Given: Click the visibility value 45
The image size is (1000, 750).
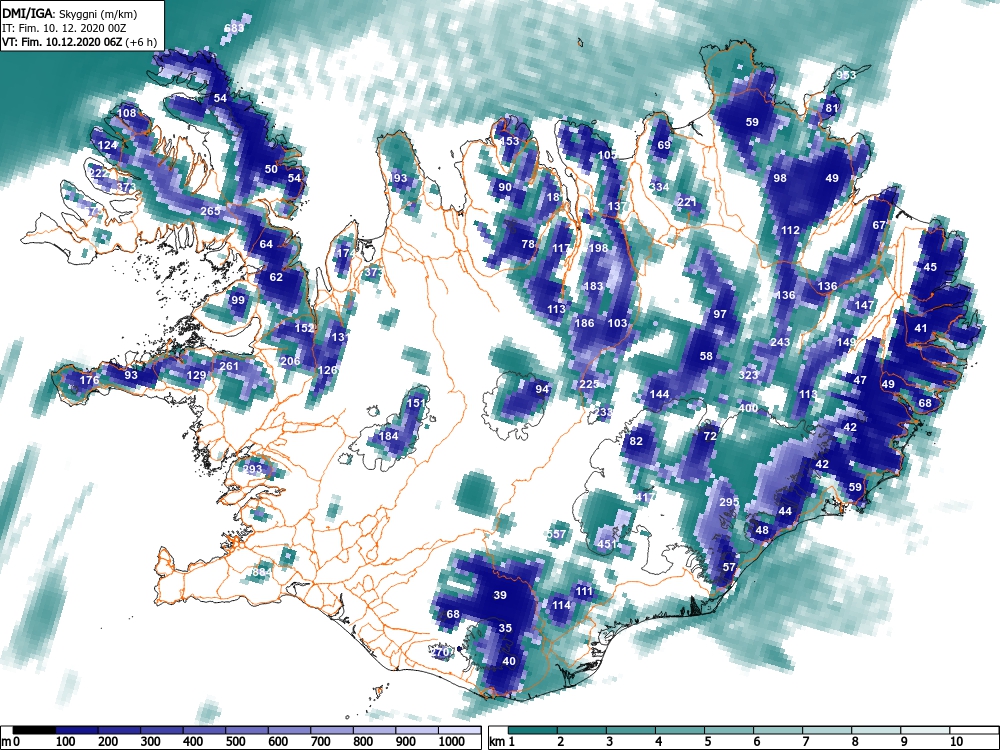Looking at the screenshot, I should [930, 267].
